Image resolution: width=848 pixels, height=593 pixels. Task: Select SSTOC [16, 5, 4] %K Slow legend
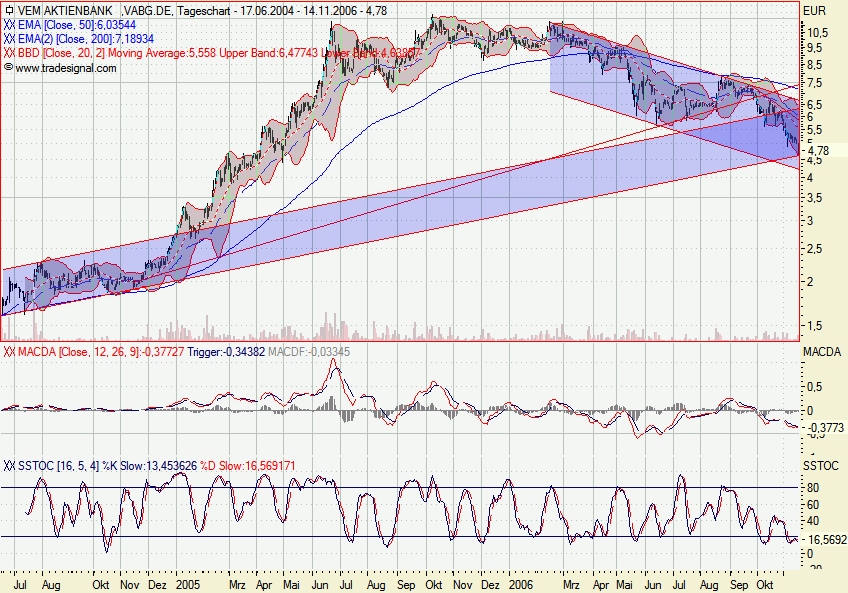pyautogui.click(x=108, y=466)
